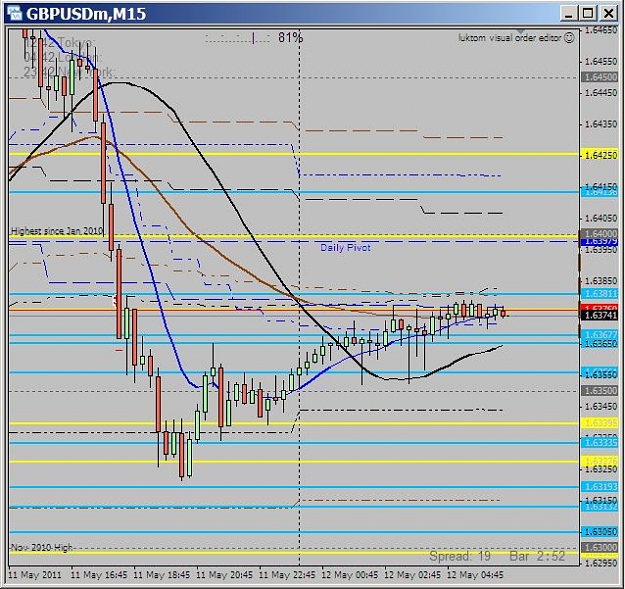Click the gray 1.64000 price tag
625x589 pixels.
599,234
